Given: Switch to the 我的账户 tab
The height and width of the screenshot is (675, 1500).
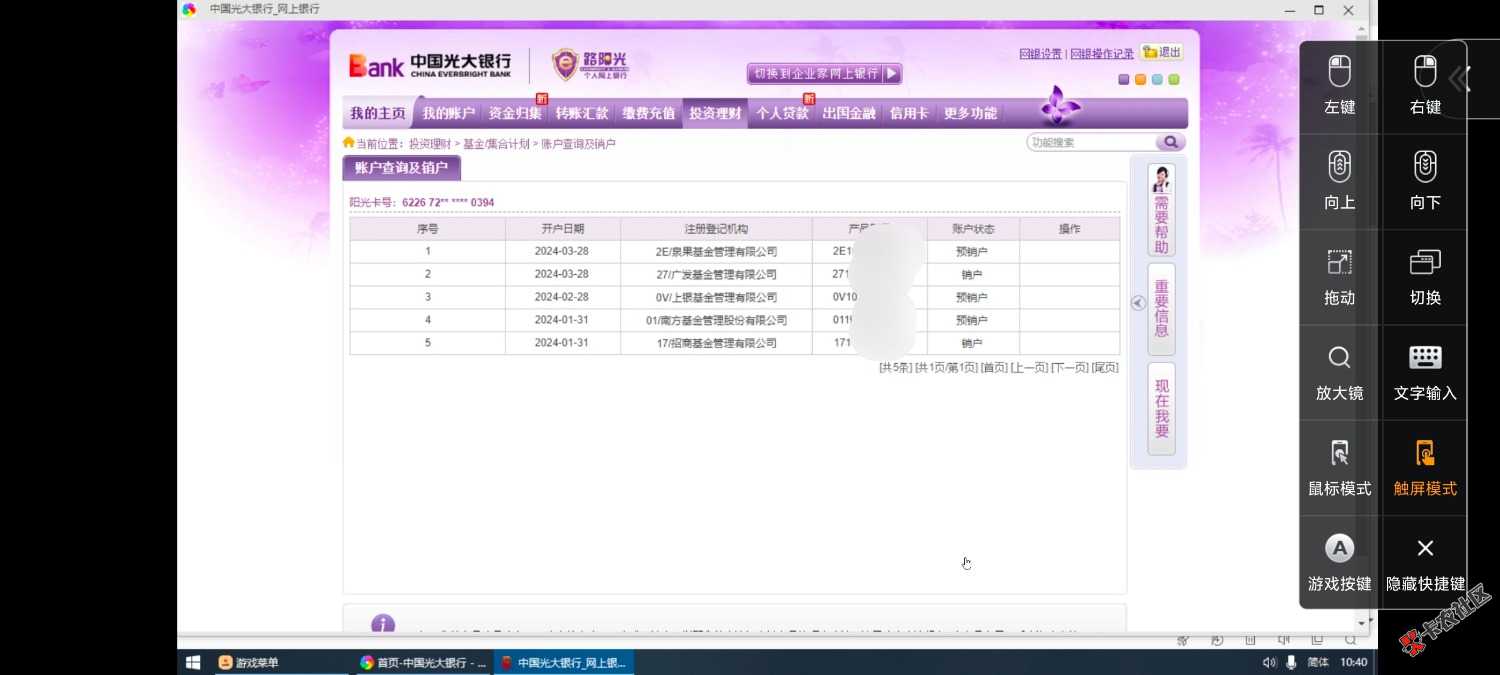Looking at the screenshot, I should [448, 113].
